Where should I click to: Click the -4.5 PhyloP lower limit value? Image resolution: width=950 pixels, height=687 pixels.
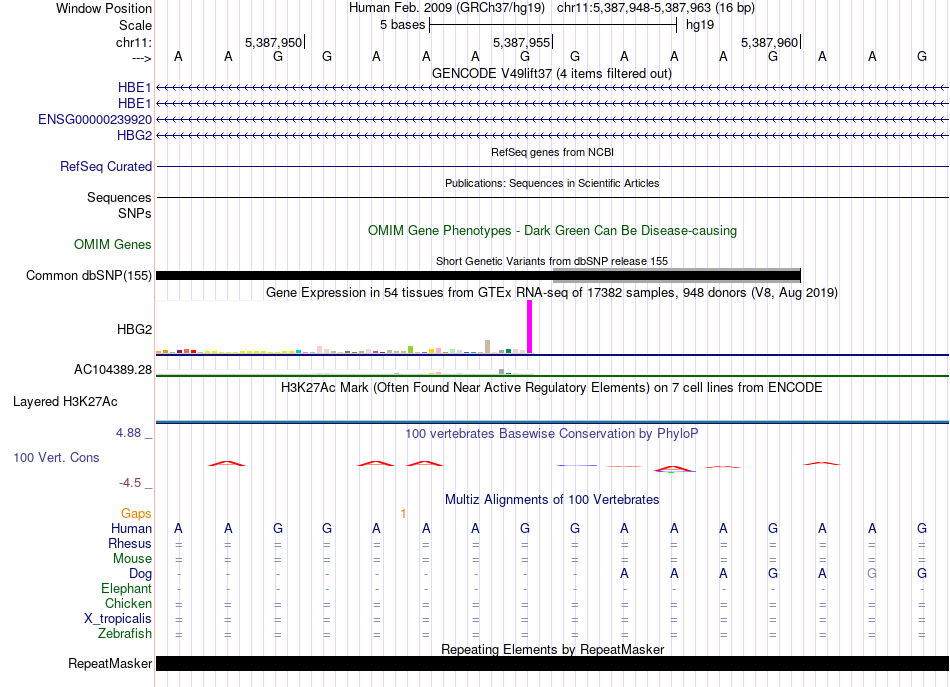click(130, 483)
